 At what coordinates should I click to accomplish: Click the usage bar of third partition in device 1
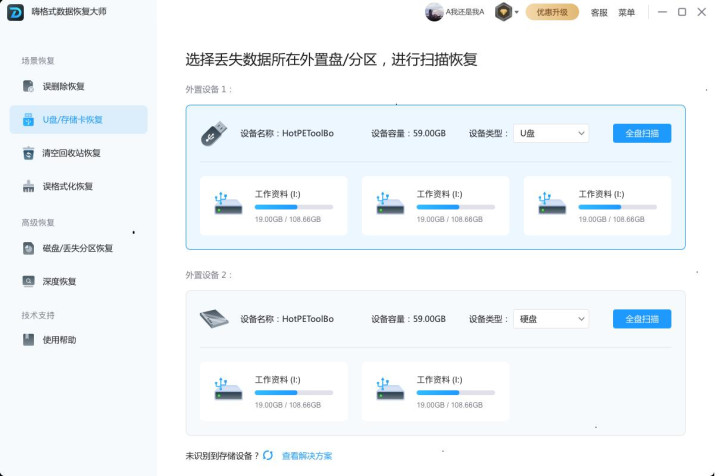pyautogui.click(x=617, y=207)
